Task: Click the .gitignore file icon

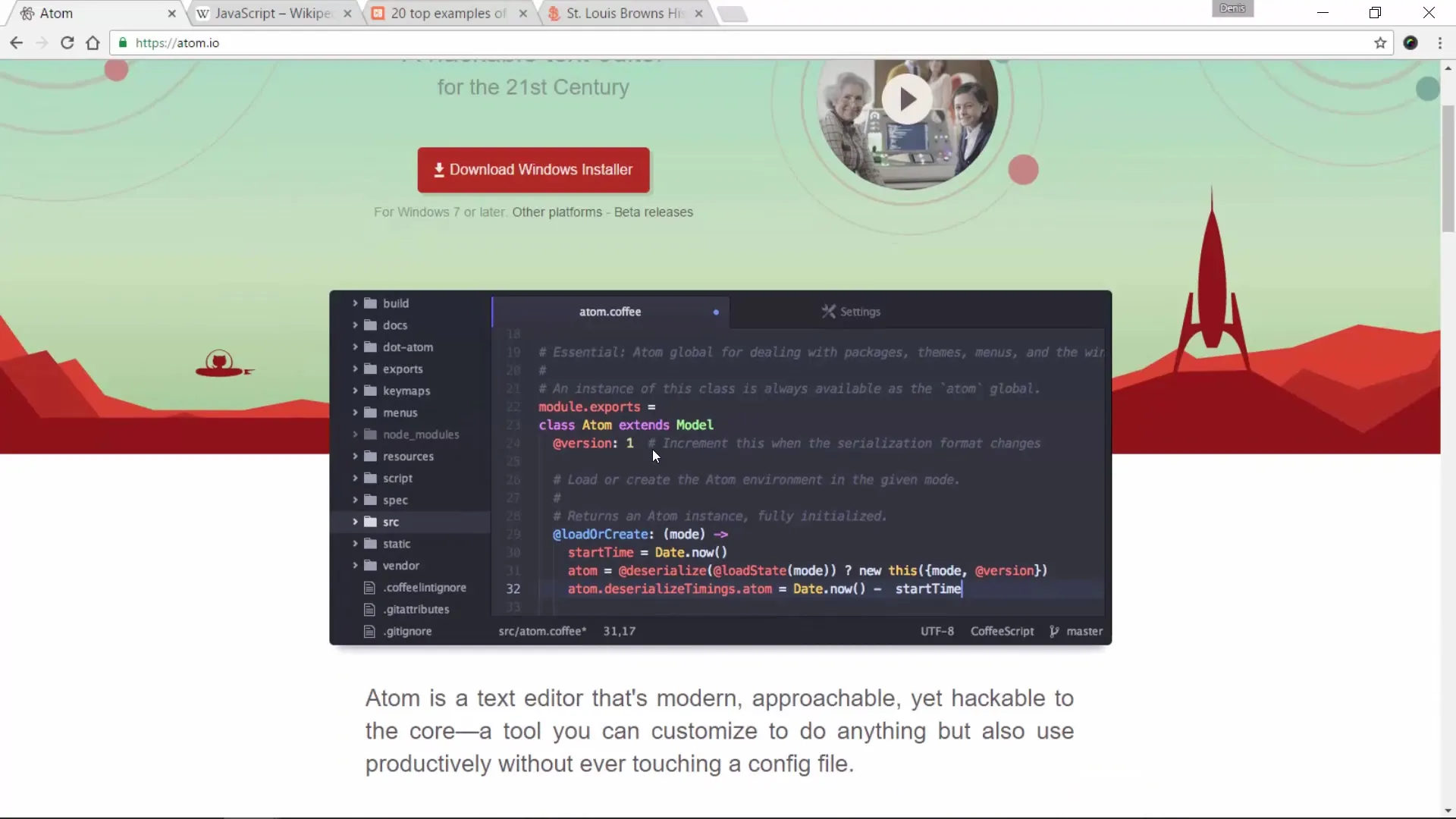Action: coord(369,632)
